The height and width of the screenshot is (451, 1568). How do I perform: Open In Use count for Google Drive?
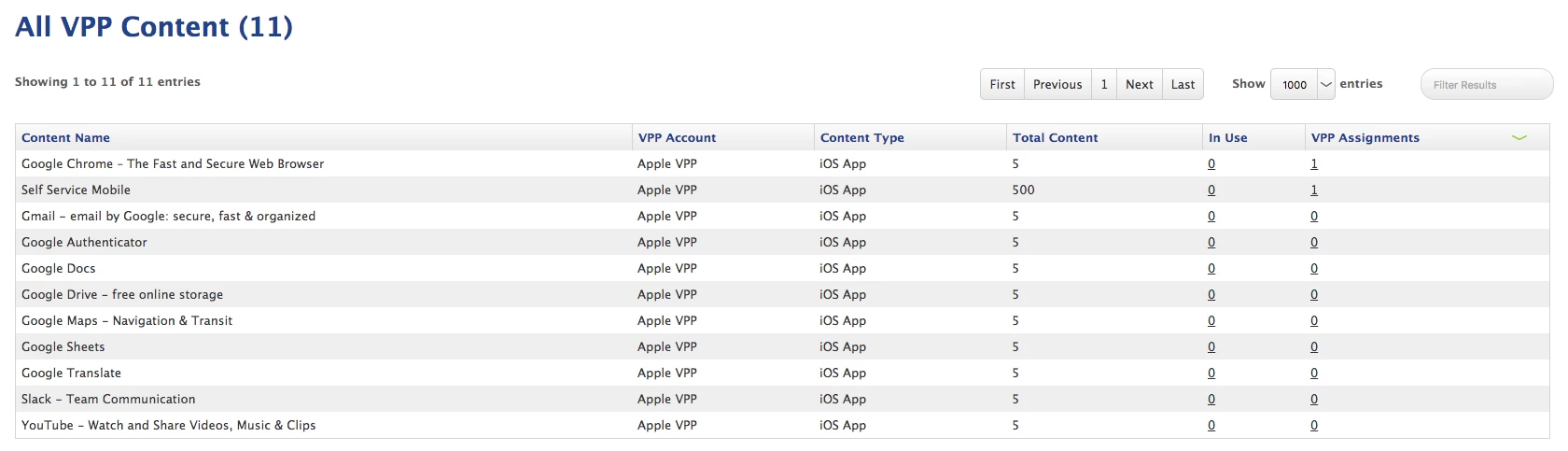[1211, 294]
